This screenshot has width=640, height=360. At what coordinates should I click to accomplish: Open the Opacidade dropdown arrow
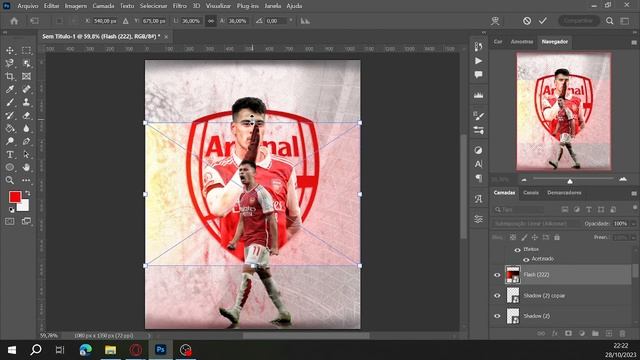(633, 224)
